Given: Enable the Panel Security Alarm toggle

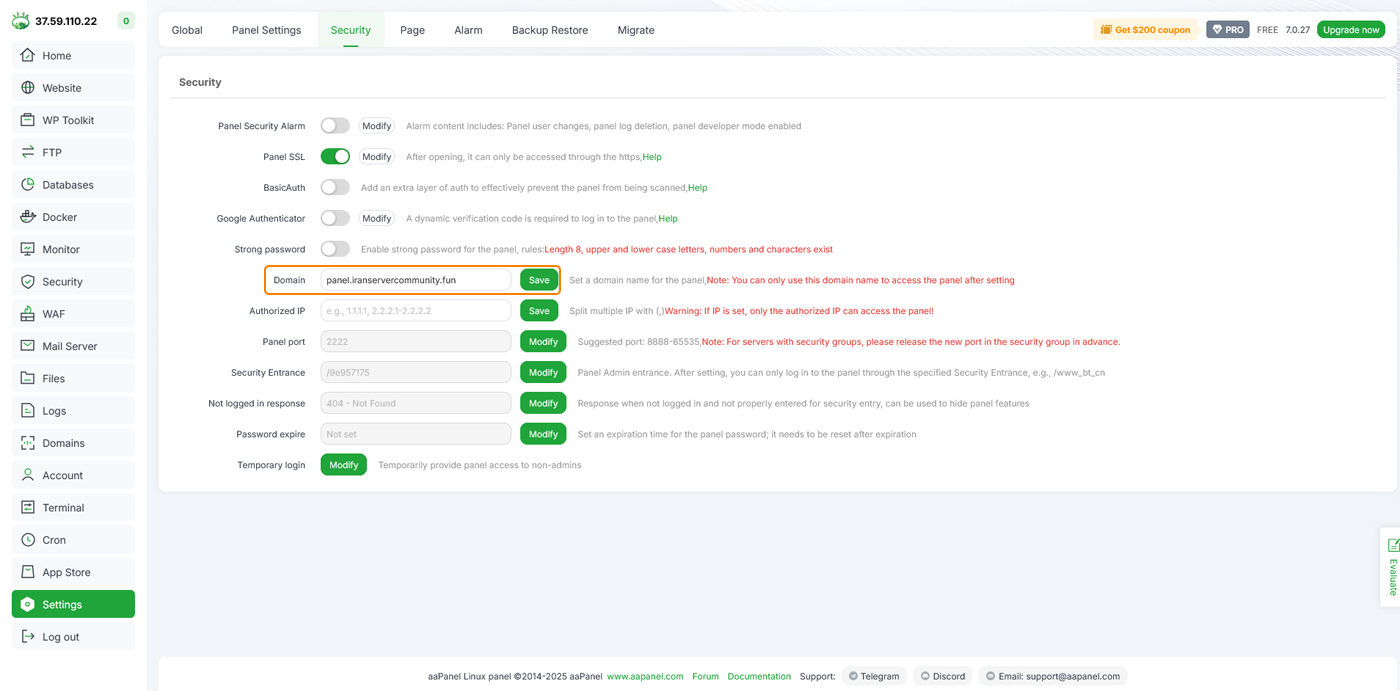Looking at the screenshot, I should pos(335,125).
